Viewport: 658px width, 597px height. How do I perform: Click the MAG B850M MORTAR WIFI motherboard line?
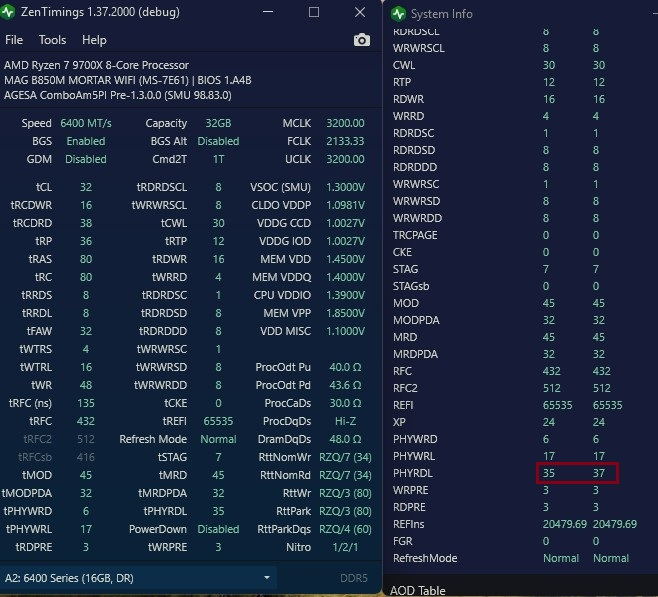(128, 80)
